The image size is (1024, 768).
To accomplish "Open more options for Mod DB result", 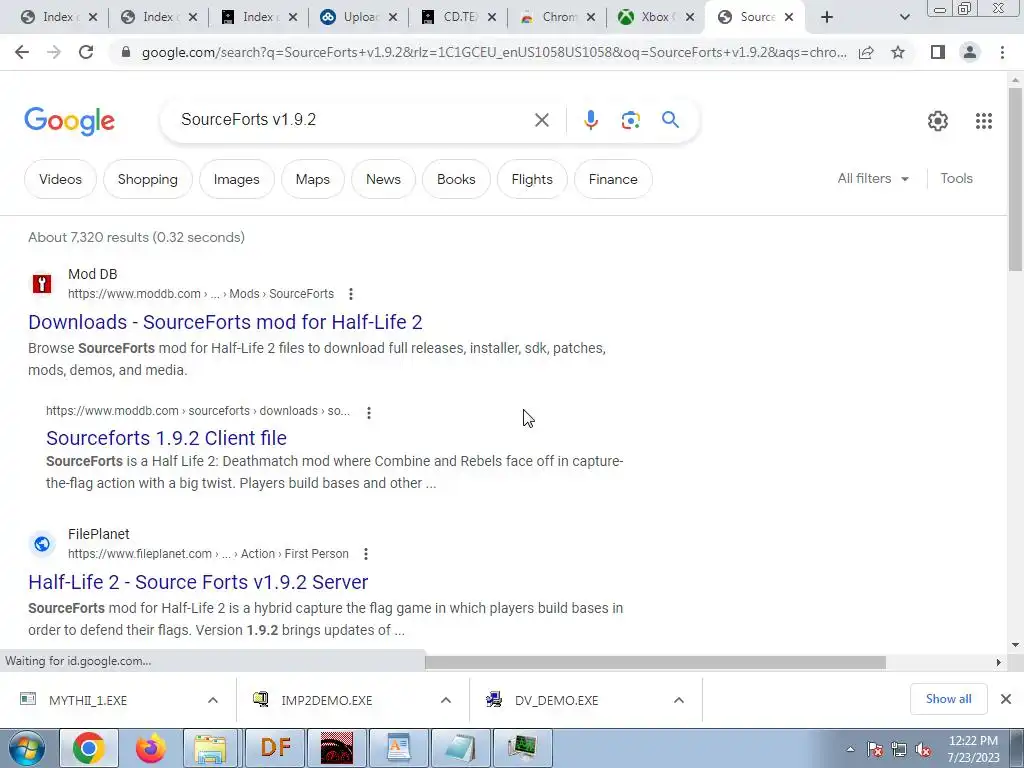I will pos(351,294).
